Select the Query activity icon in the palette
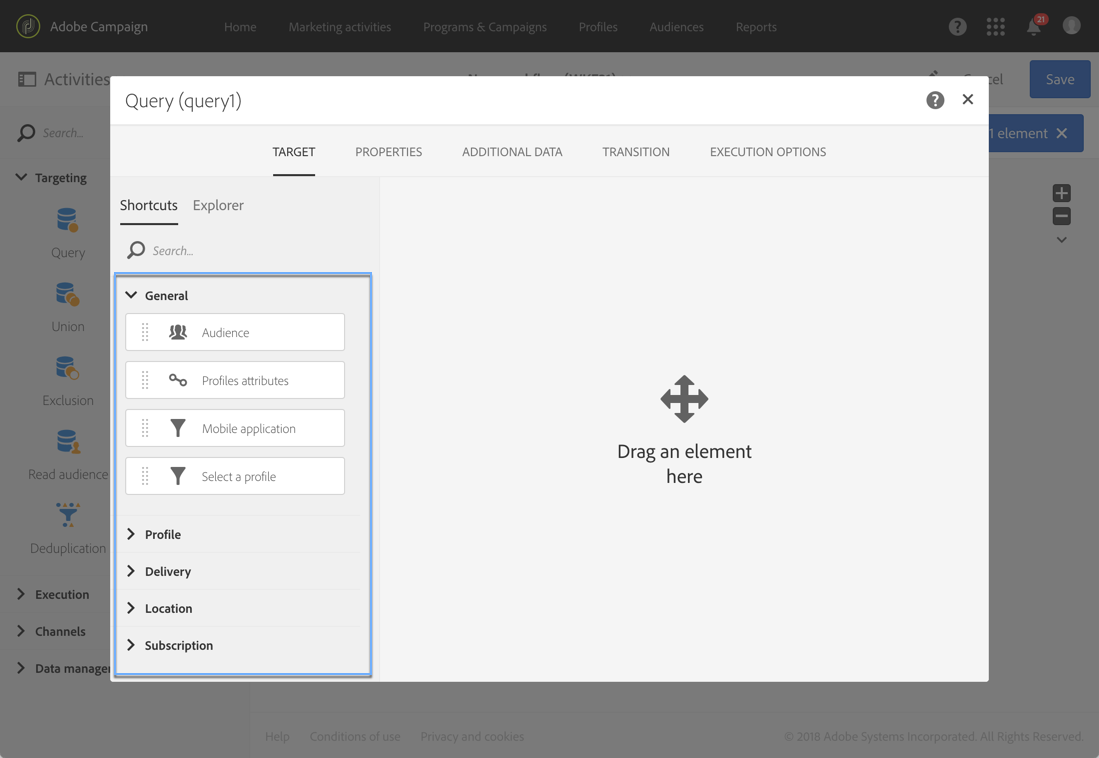The width and height of the screenshot is (1099, 758). click(x=67, y=220)
